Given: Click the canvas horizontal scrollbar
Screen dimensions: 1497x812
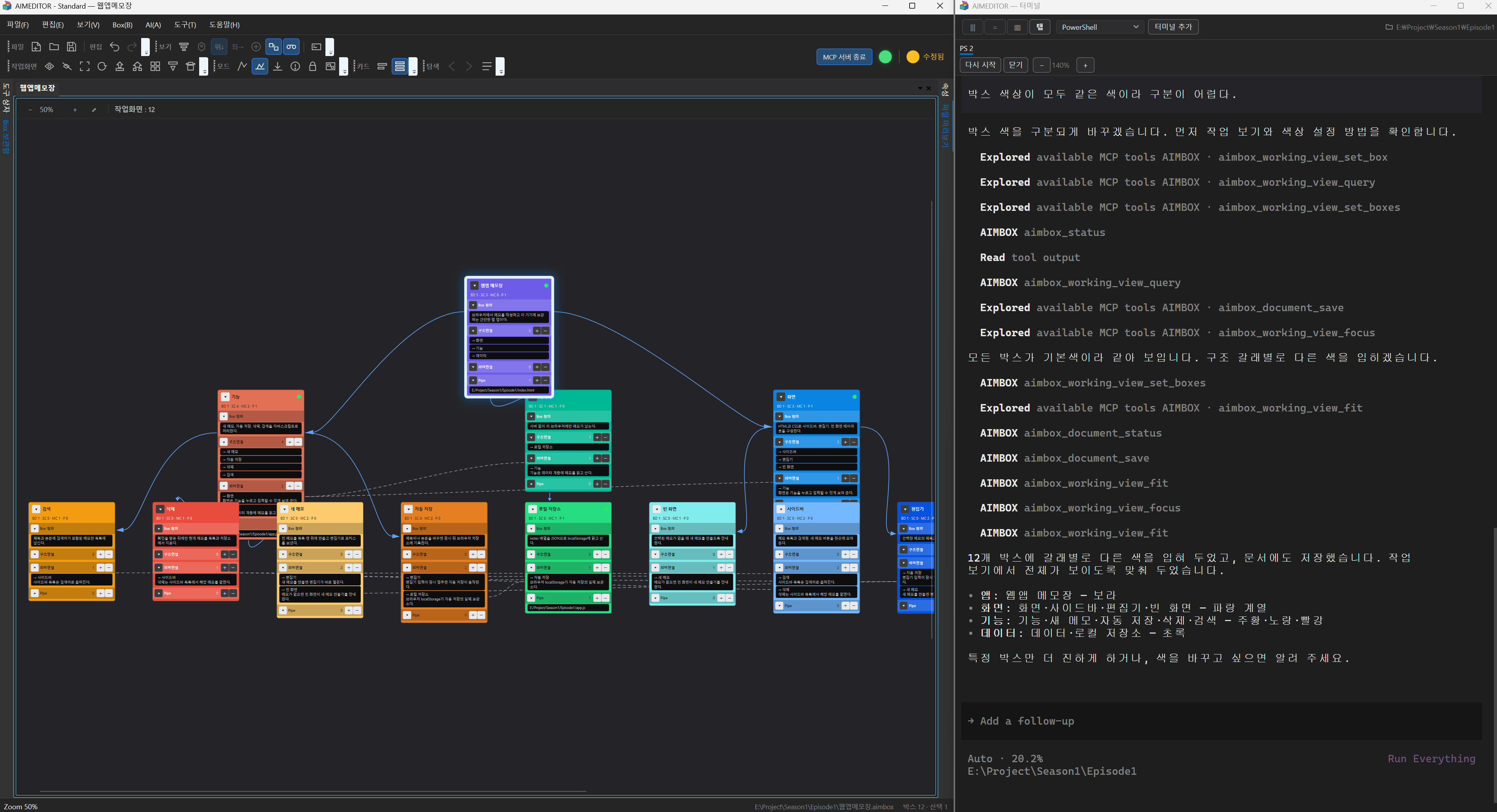Looking at the screenshot, I should tap(312, 791).
